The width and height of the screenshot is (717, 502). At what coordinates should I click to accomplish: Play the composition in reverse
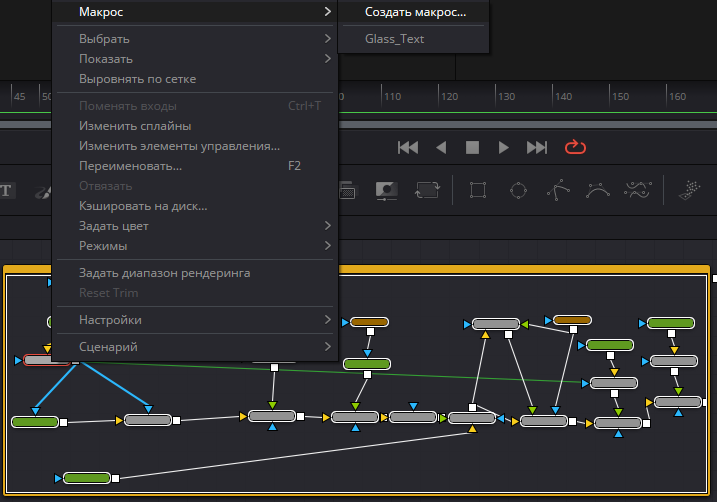point(441,148)
